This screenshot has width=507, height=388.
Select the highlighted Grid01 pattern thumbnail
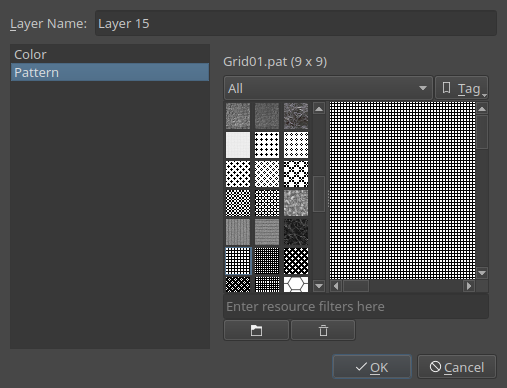coord(238,261)
